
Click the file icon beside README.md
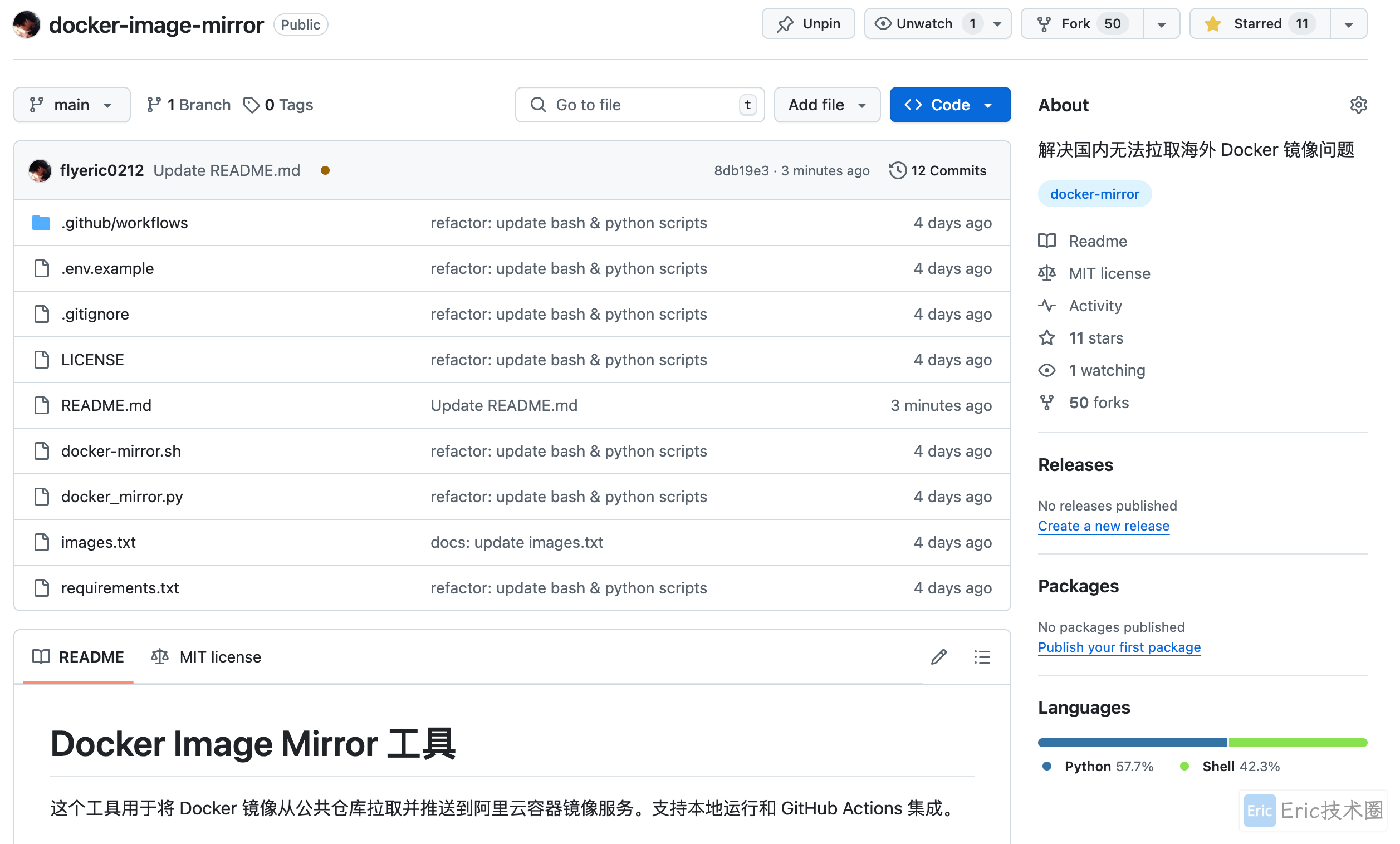pos(41,405)
